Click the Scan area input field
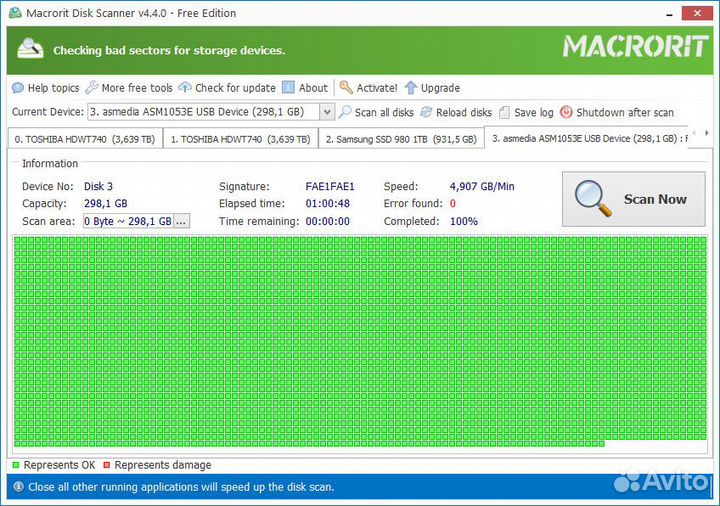720x506 pixels. click(x=127, y=221)
